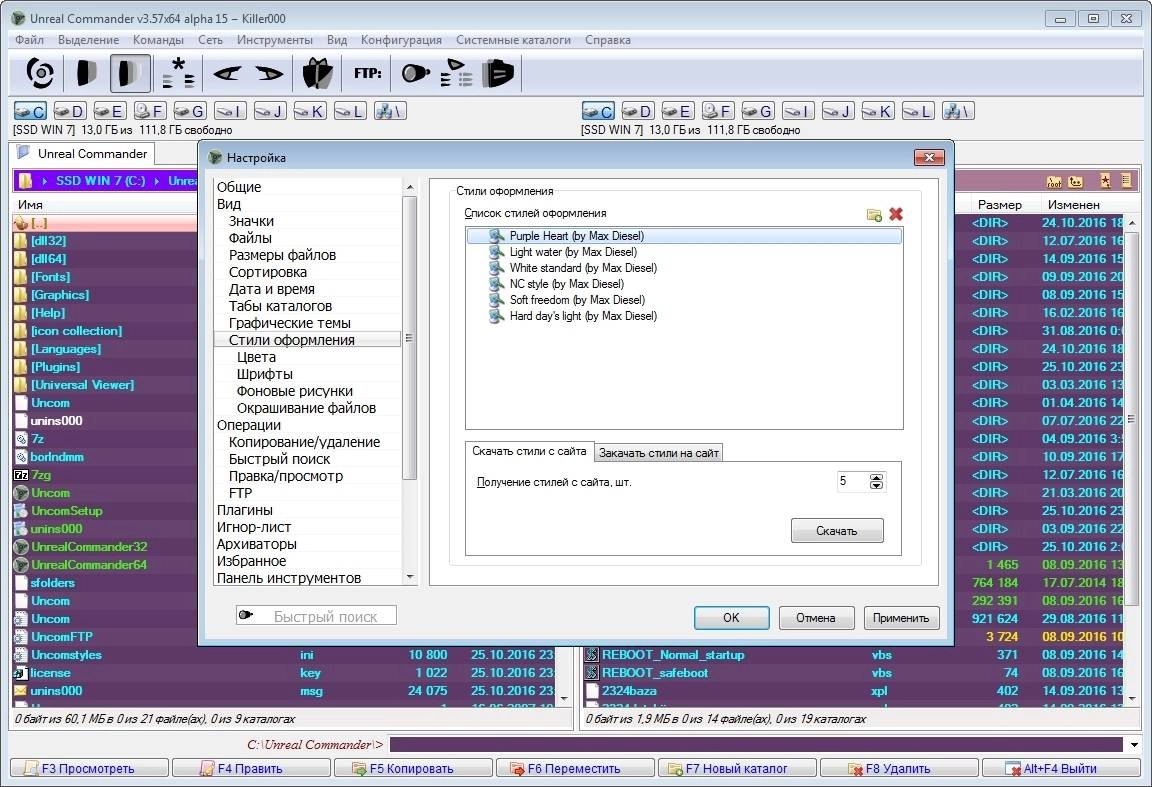This screenshot has height=787, width=1152.
Task: Switch left panel to drive E
Action: tap(109, 111)
